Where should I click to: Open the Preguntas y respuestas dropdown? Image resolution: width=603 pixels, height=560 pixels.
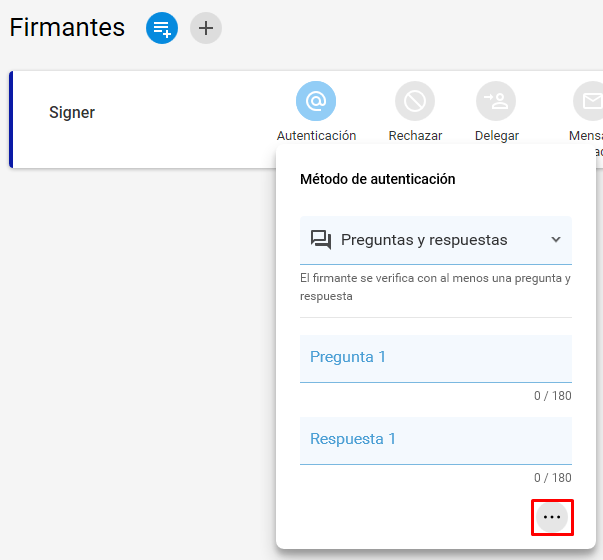coord(436,240)
